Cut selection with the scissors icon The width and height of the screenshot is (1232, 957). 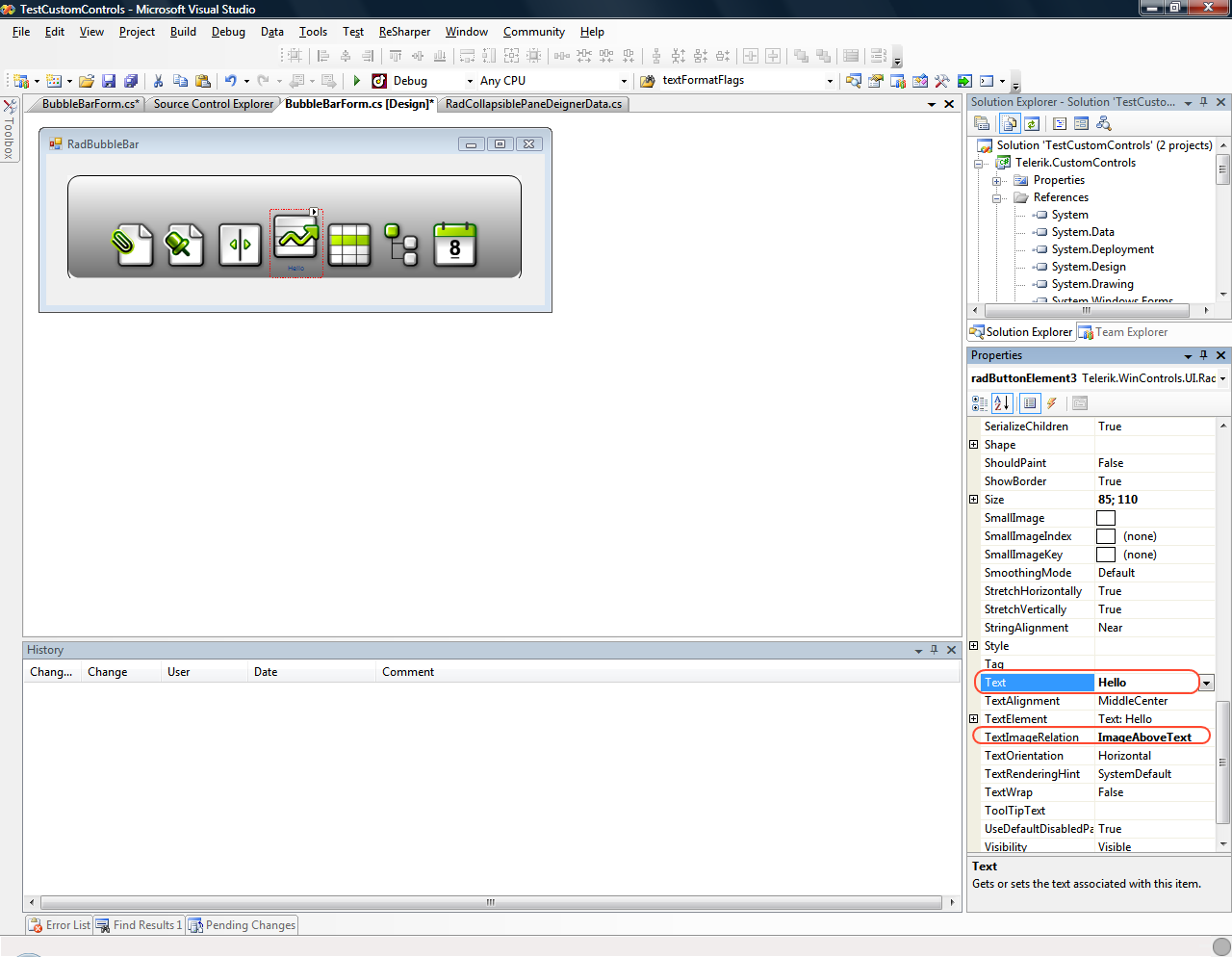(x=158, y=81)
